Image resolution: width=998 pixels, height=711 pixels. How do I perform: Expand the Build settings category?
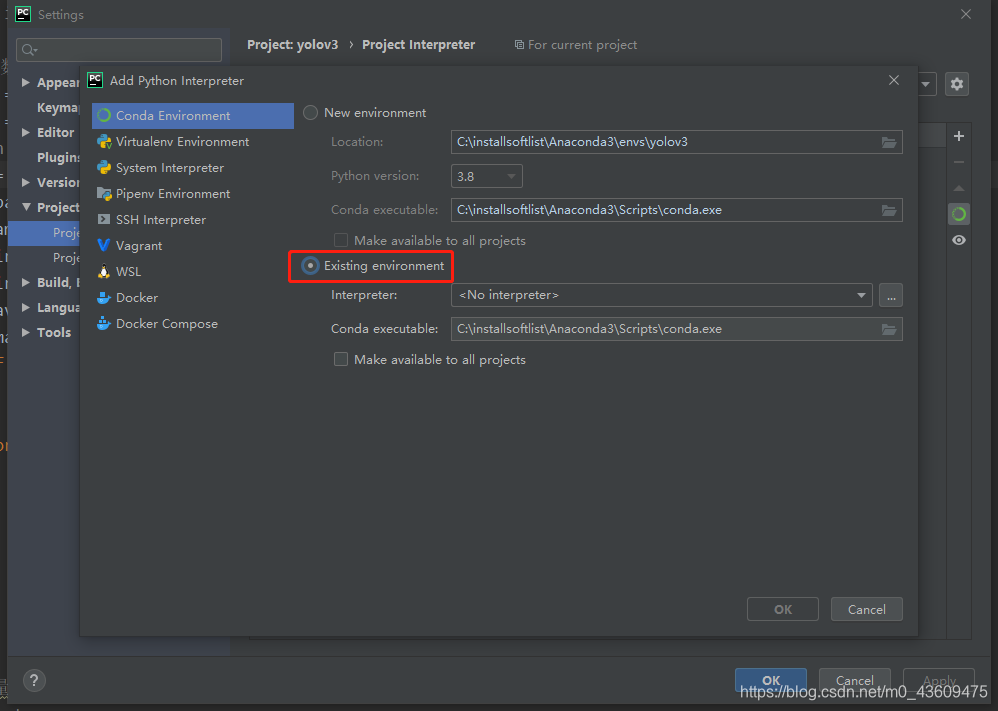click(x=25, y=282)
